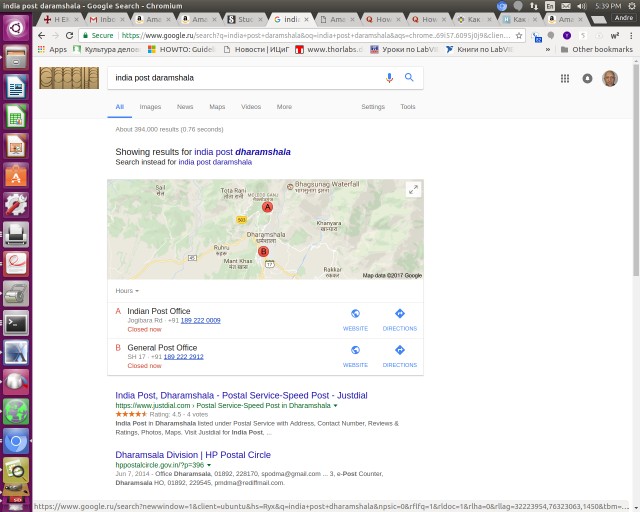Click the blue search magnifier icon
Screen dimensions: 640x512
(409, 77)
